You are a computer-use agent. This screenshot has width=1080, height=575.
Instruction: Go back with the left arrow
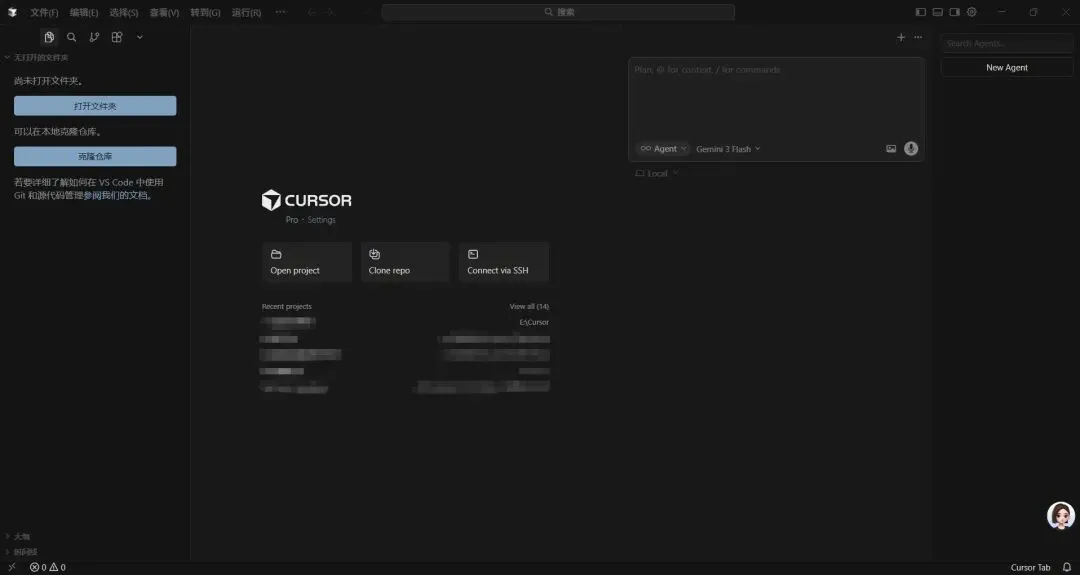pos(312,12)
